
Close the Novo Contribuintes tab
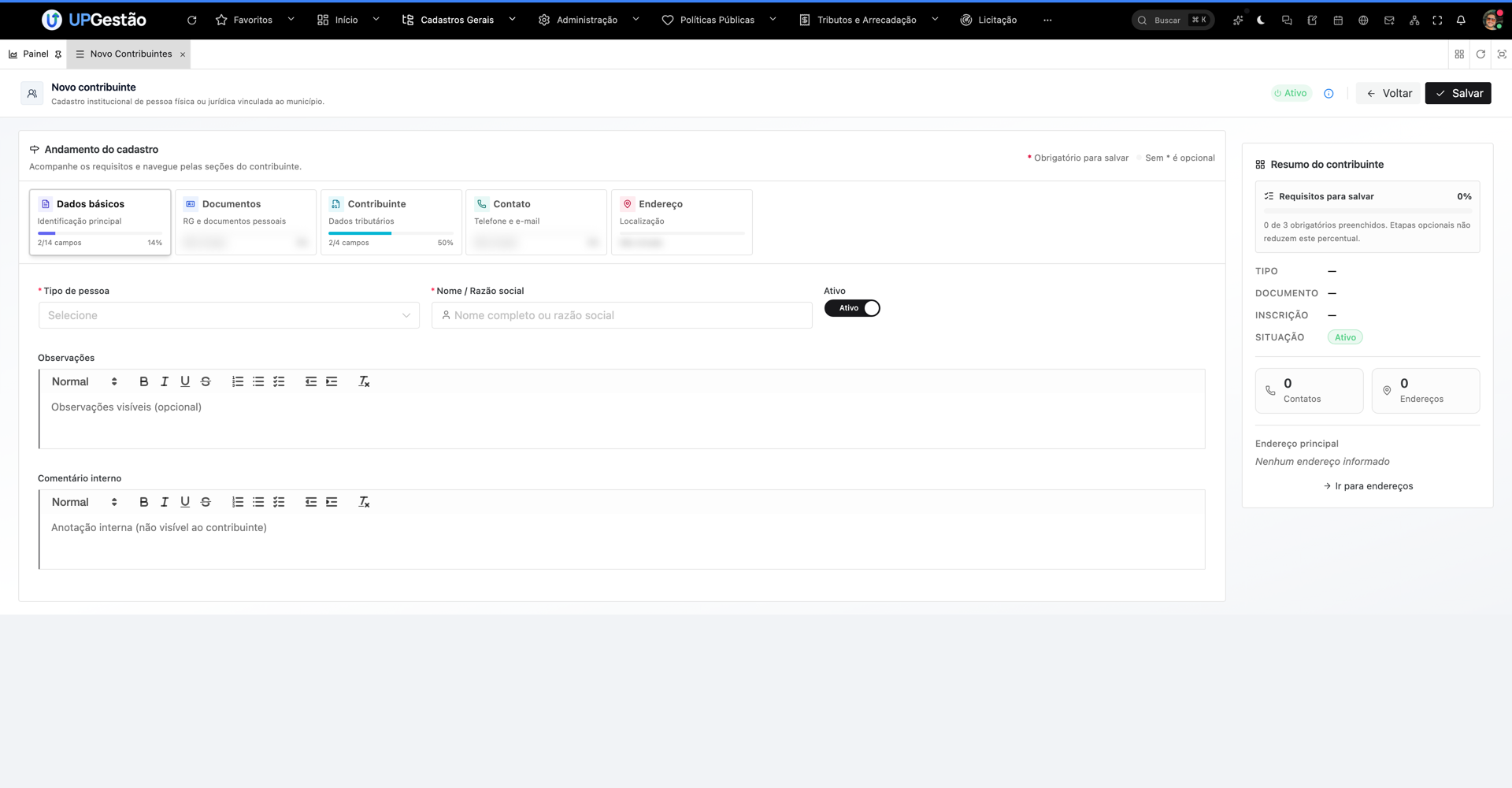[183, 54]
